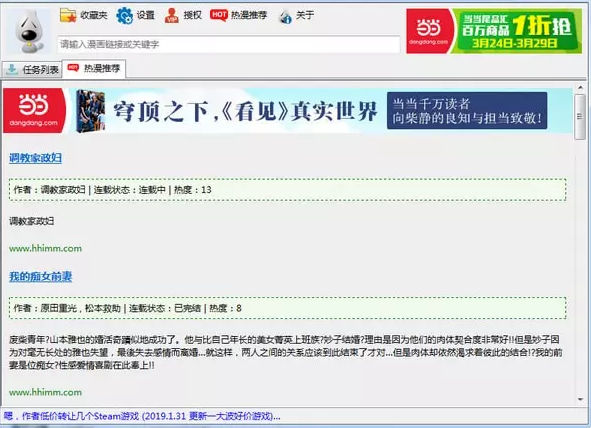Click www.hhimm.com link below 我的痴女前妻 description
This screenshot has width=591, height=428.
point(45,392)
